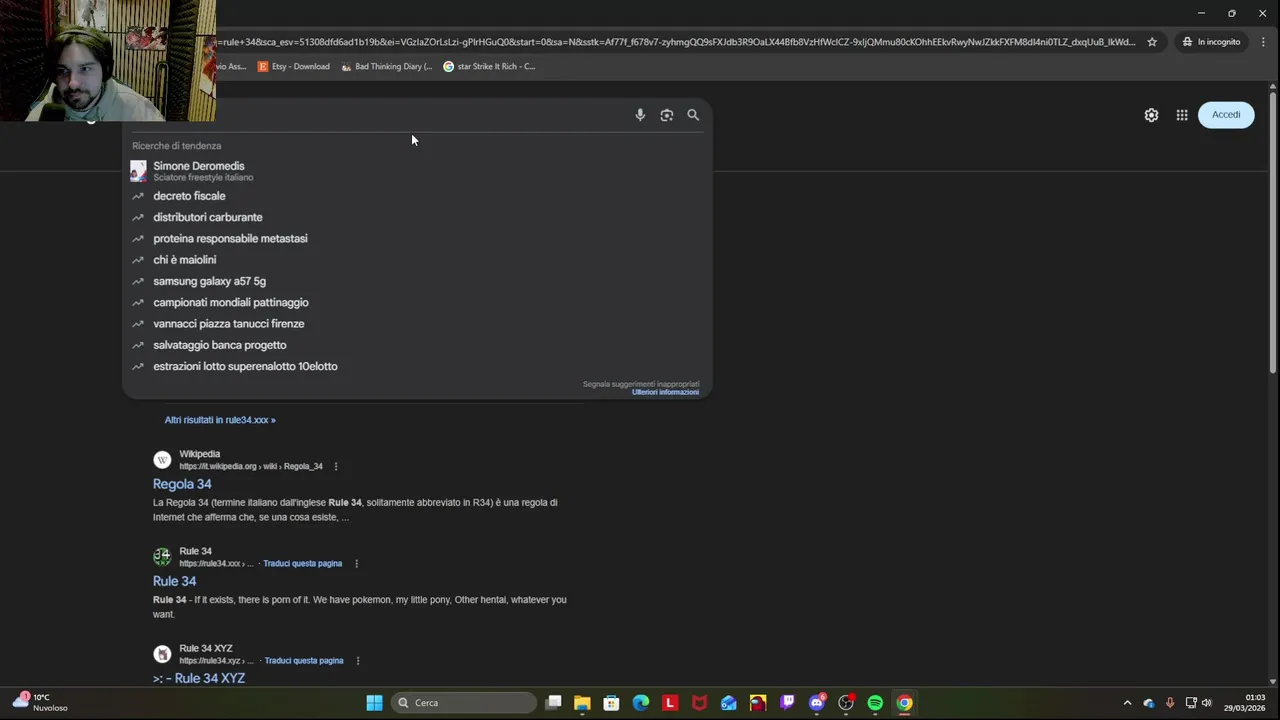Click the Wikipedia favicon
The image size is (1280, 720).
pos(162,460)
